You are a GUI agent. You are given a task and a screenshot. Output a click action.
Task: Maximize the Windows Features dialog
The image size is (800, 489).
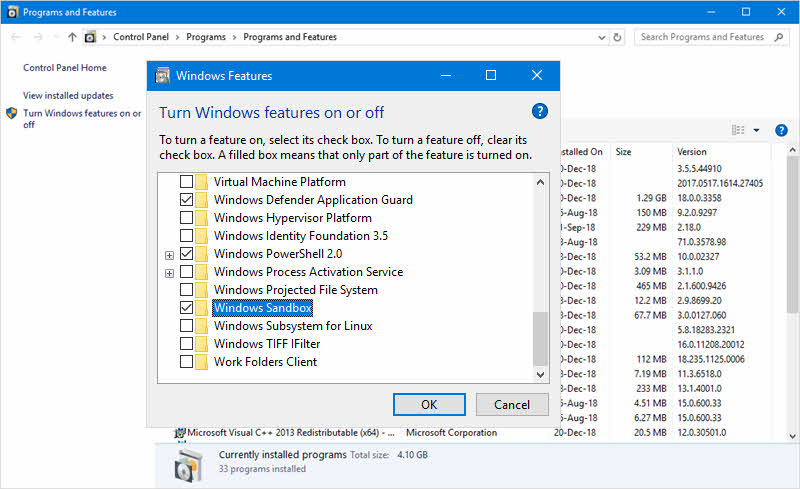[491, 76]
